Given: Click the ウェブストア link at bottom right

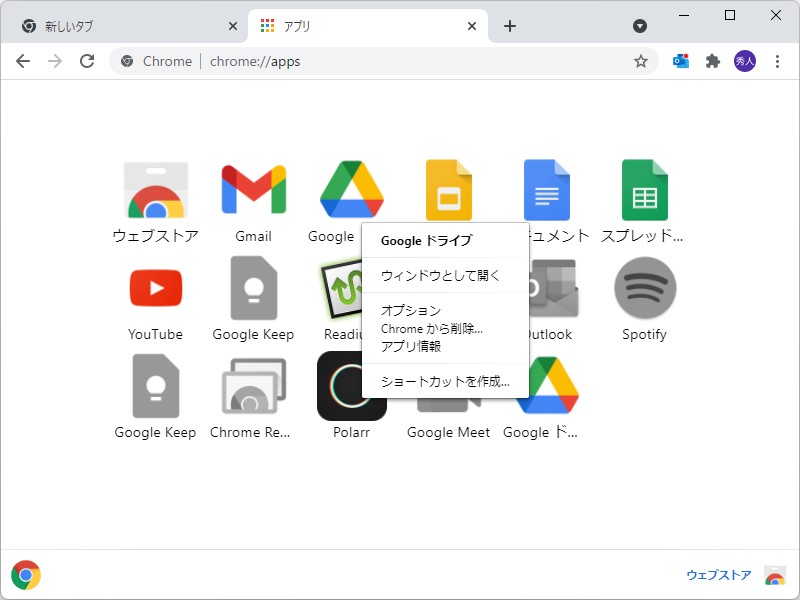Looking at the screenshot, I should (717, 574).
